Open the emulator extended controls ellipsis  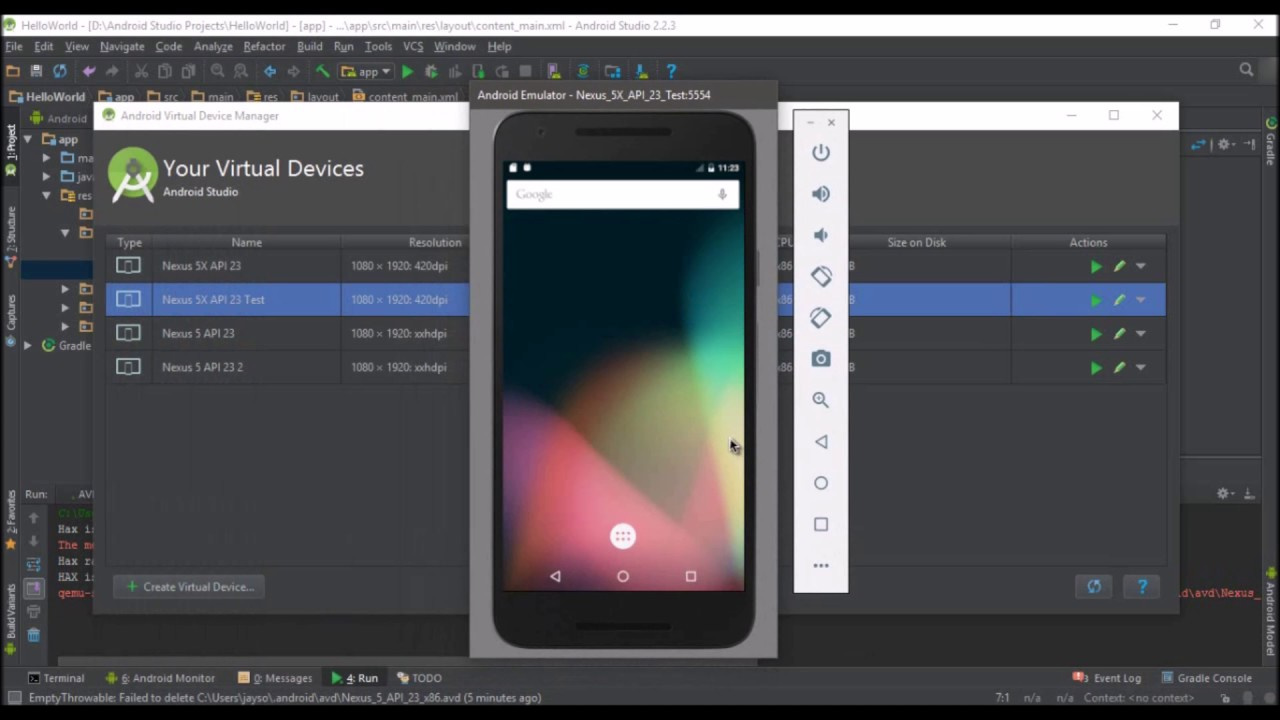coord(820,566)
